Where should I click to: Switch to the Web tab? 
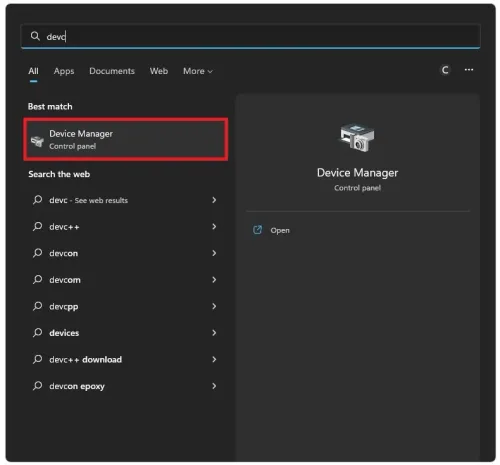[x=159, y=71]
